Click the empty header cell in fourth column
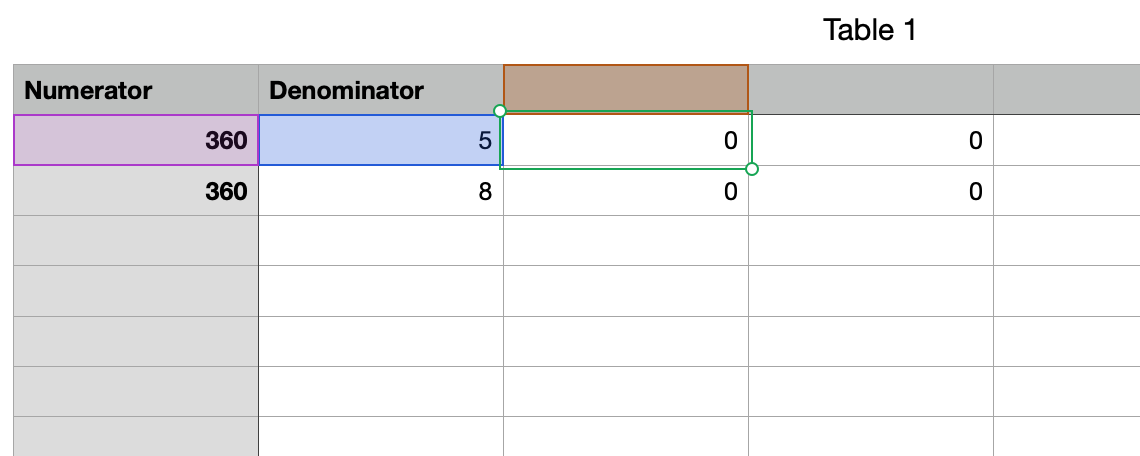Screen dimensions: 1140x456 (x=870, y=90)
